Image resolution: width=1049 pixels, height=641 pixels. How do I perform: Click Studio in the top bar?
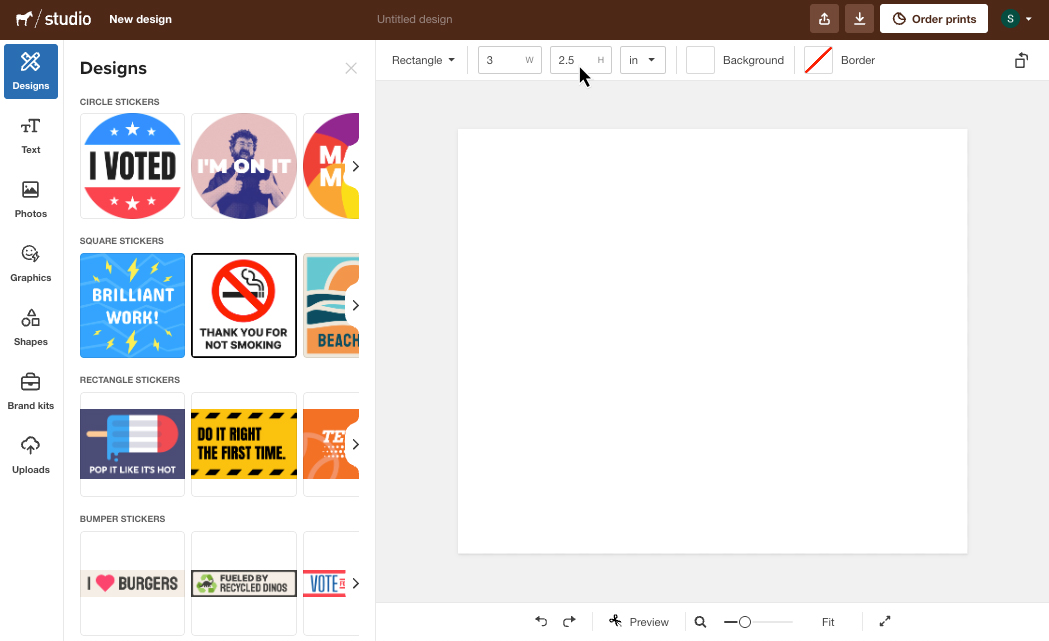tap(52, 18)
